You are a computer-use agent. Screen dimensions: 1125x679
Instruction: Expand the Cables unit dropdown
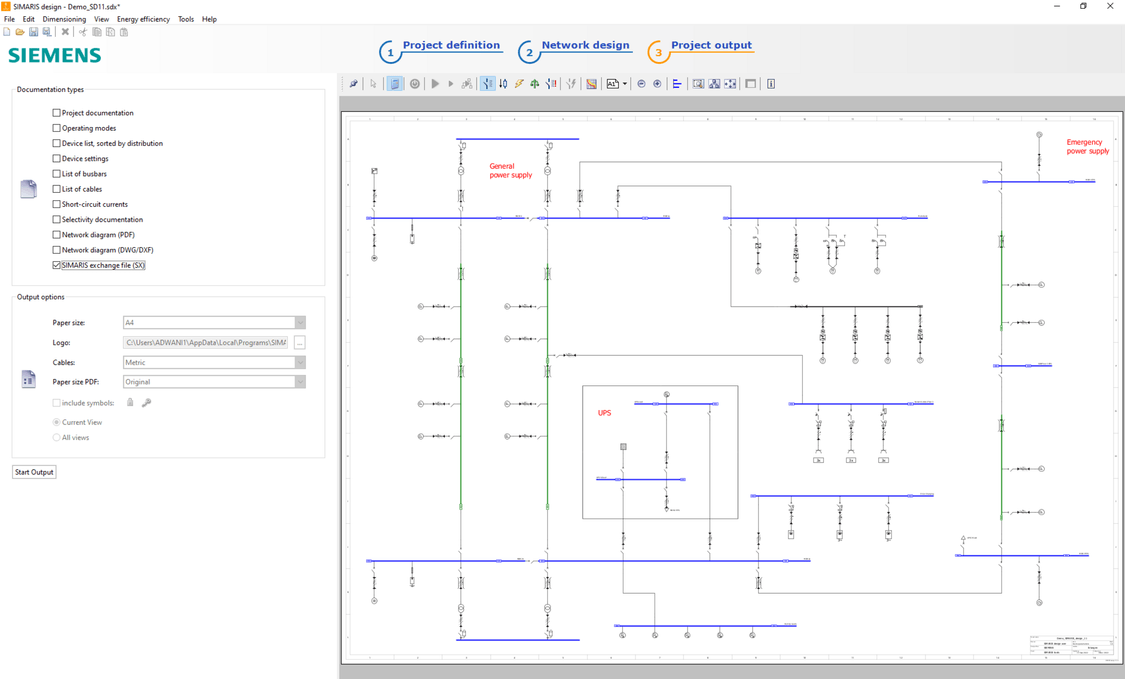click(x=299, y=362)
